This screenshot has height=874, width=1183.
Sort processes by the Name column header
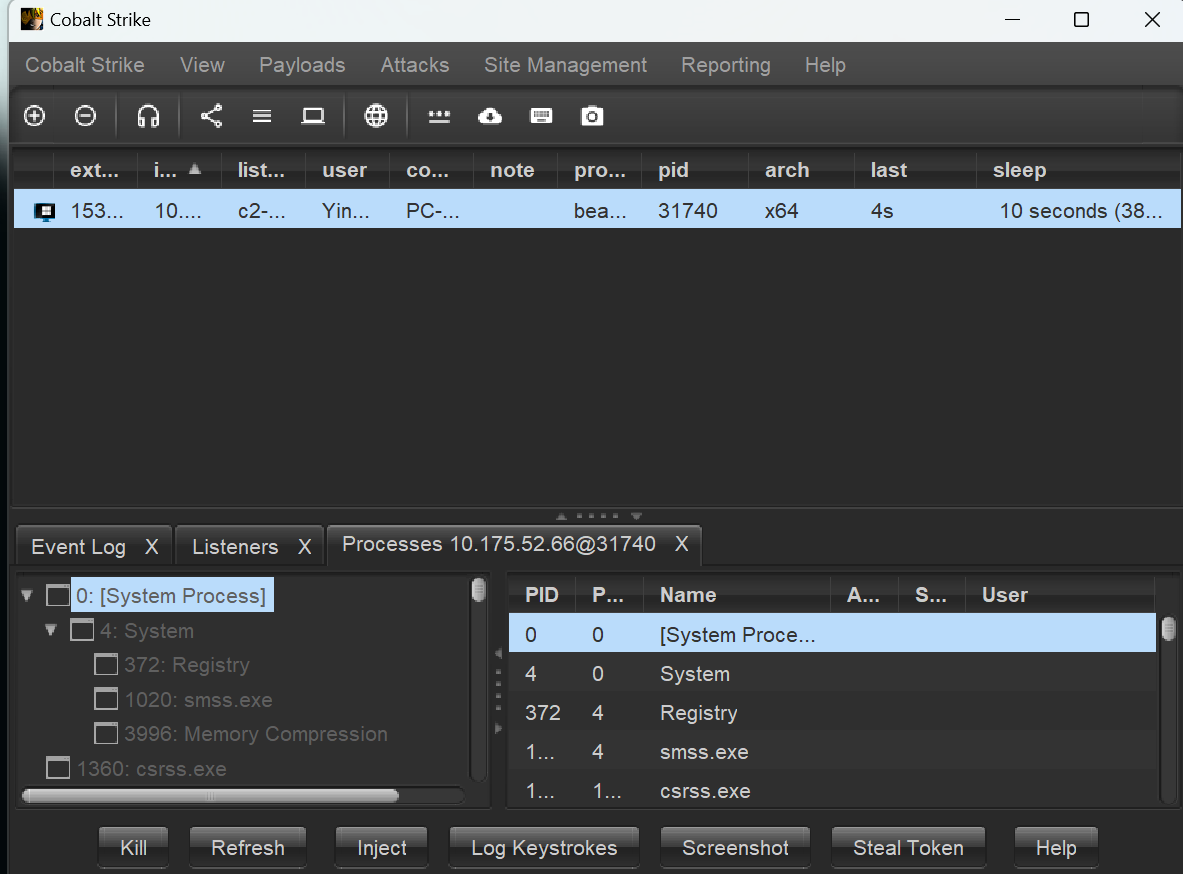(736, 595)
